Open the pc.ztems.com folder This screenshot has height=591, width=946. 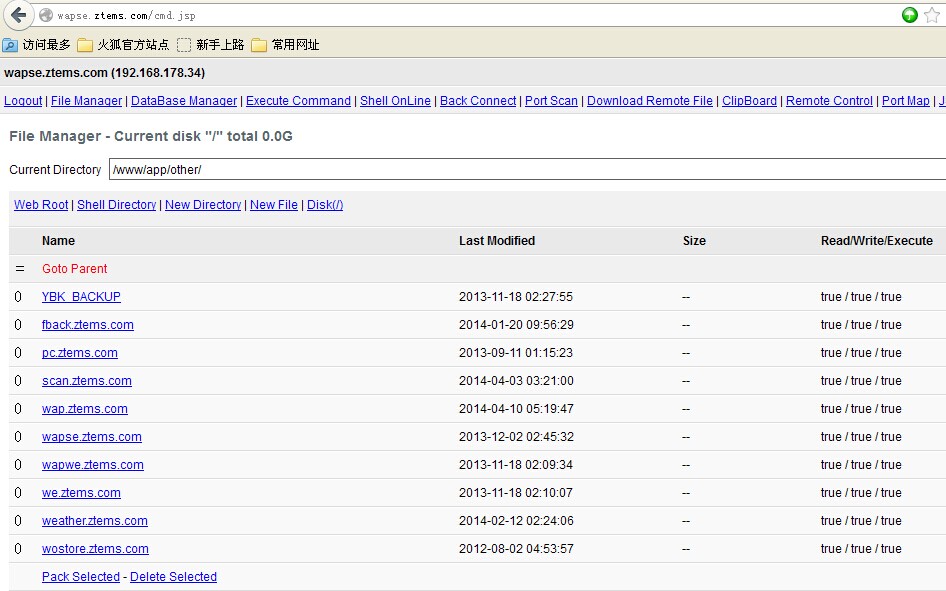[80, 353]
